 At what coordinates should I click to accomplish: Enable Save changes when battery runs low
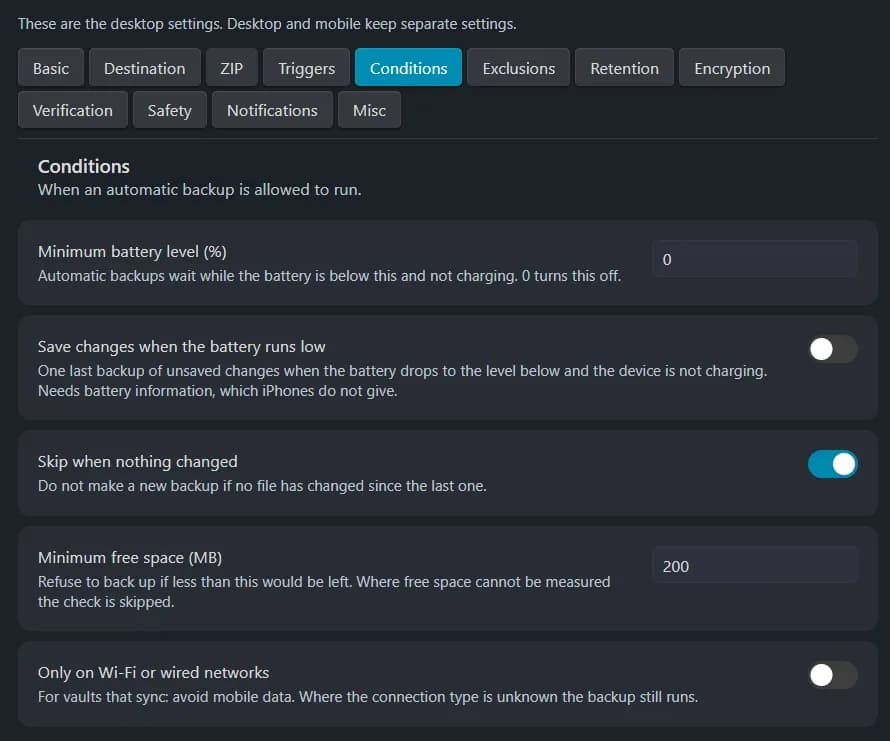833,349
